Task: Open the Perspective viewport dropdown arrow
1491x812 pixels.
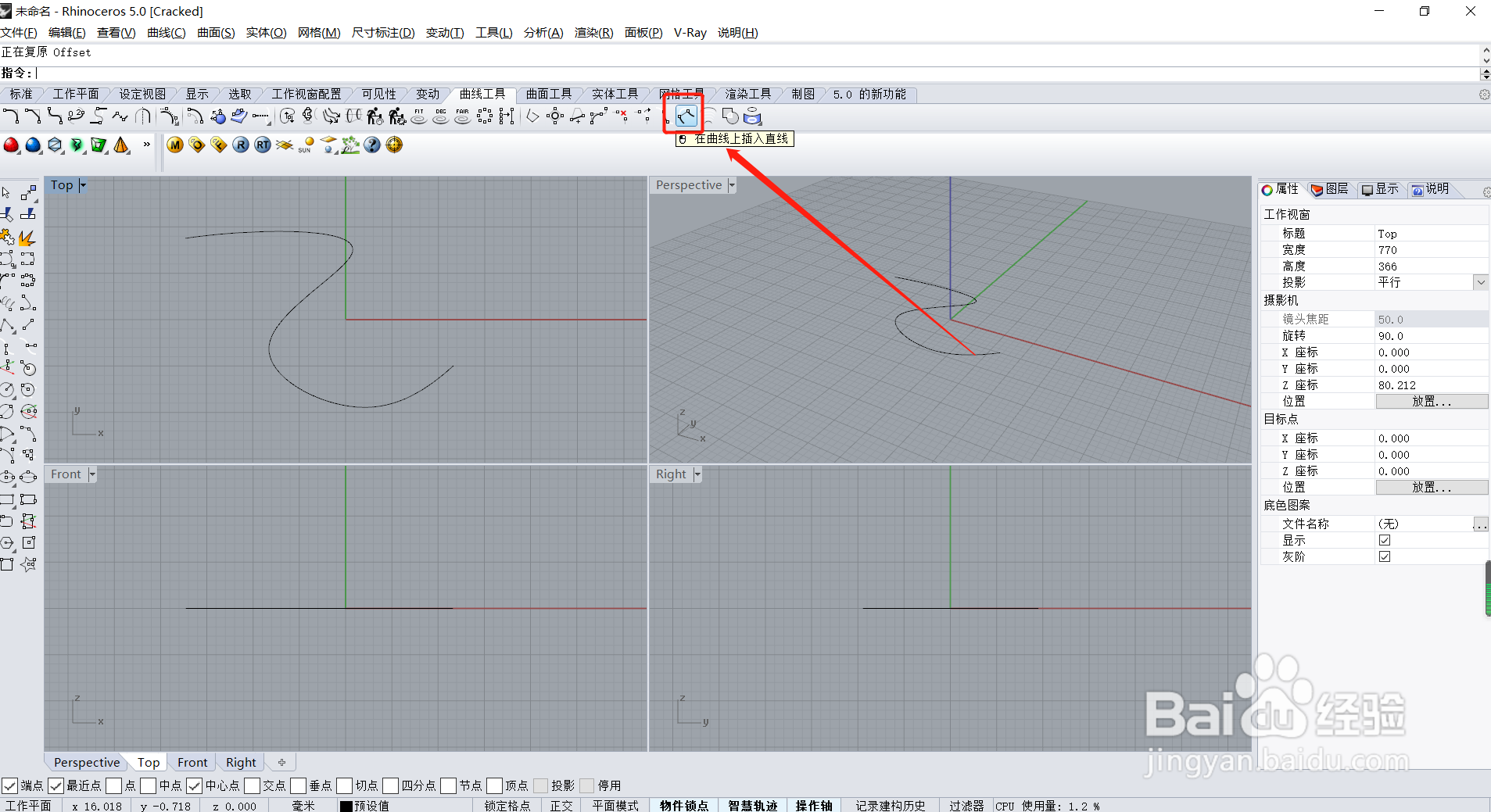Action: pyautogui.click(x=732, y=185)
